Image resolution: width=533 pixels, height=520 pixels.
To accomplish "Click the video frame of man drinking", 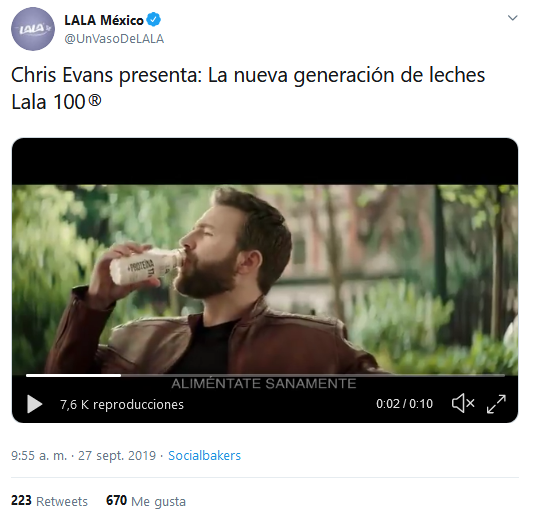I will tap(265, 279).
